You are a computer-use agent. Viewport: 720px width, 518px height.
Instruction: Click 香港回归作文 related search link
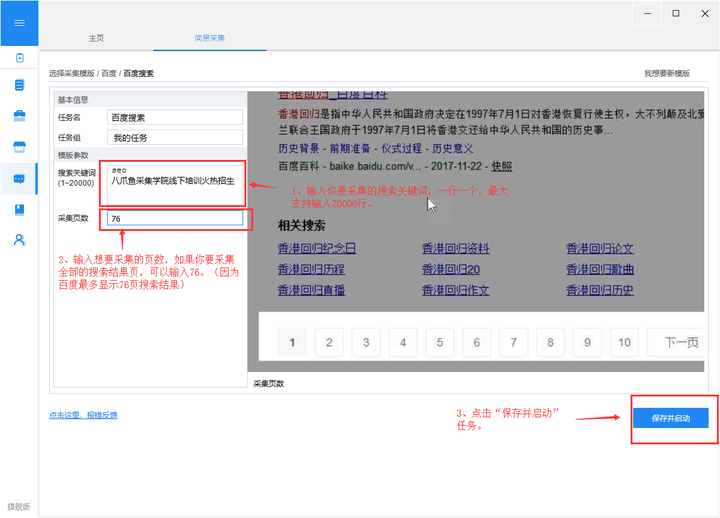coord(456,290)
